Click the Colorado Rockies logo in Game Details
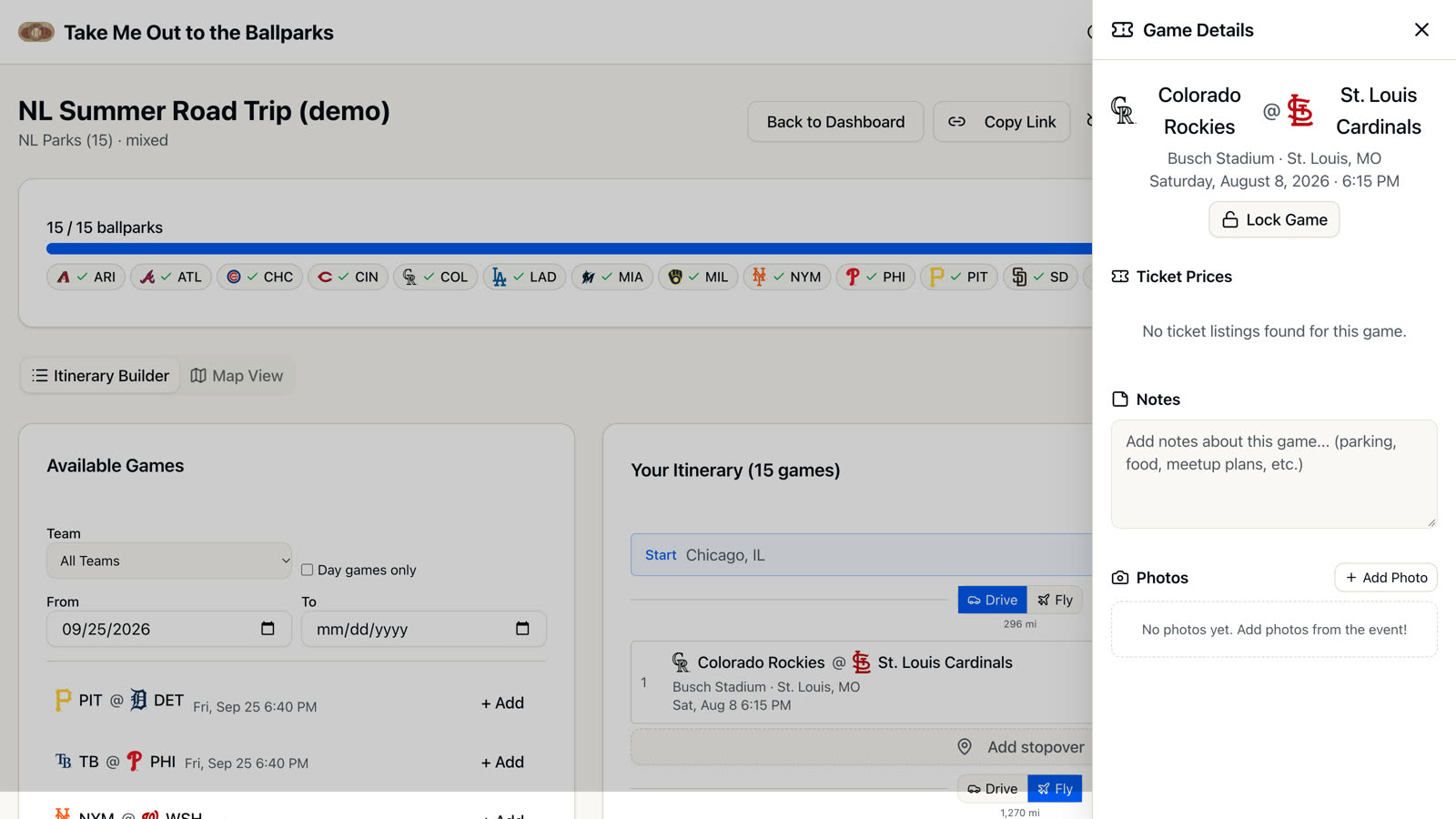 tap(1123, 111)
